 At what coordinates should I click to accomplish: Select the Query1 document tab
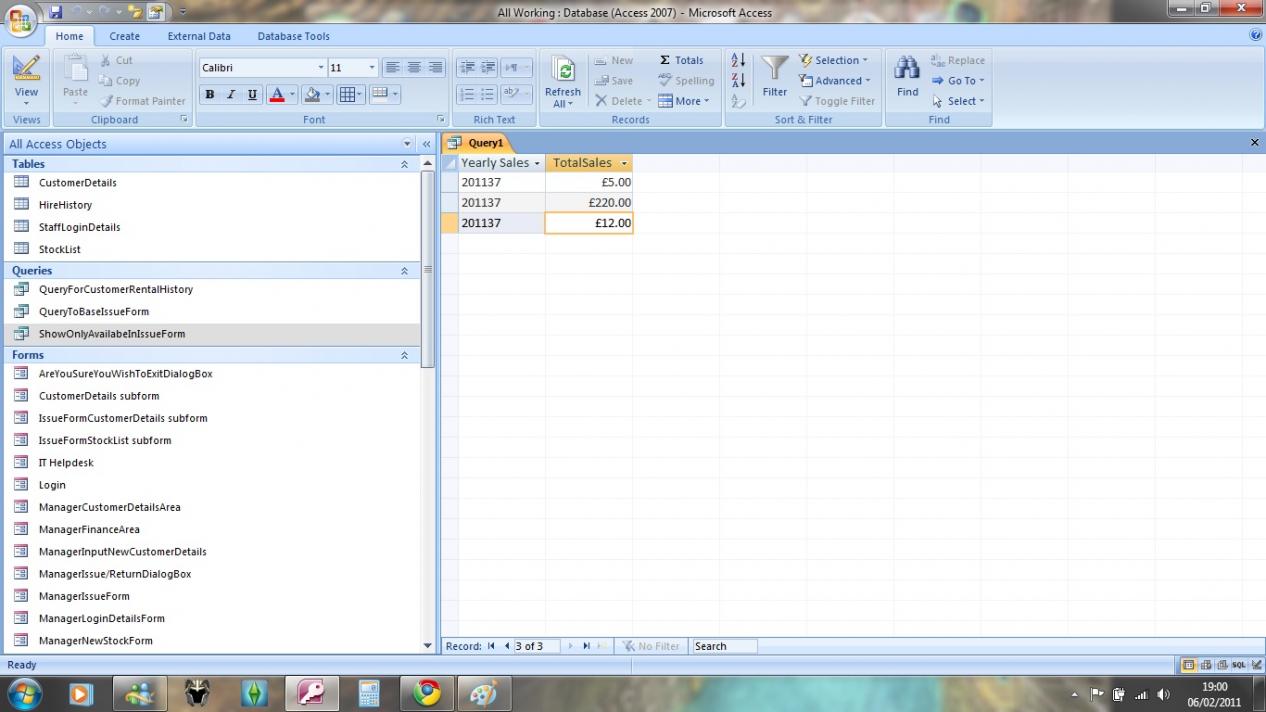(478, 143)
